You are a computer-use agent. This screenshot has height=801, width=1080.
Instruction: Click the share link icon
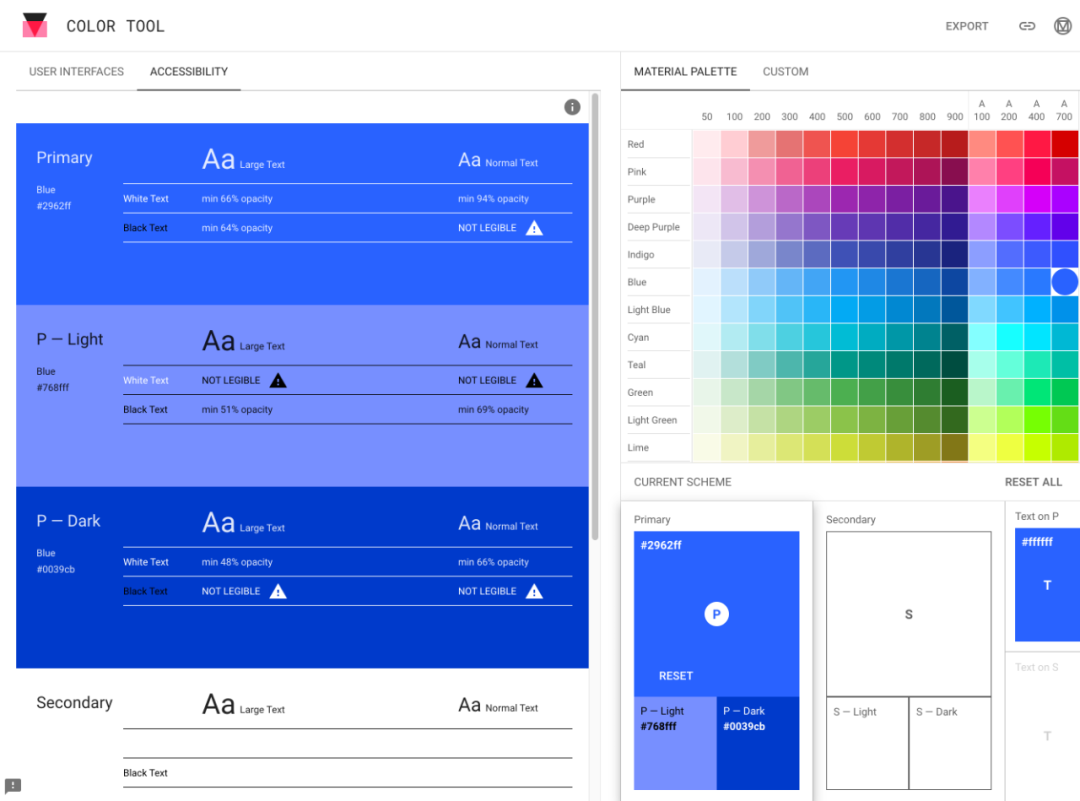click(x=1027, y=26)
